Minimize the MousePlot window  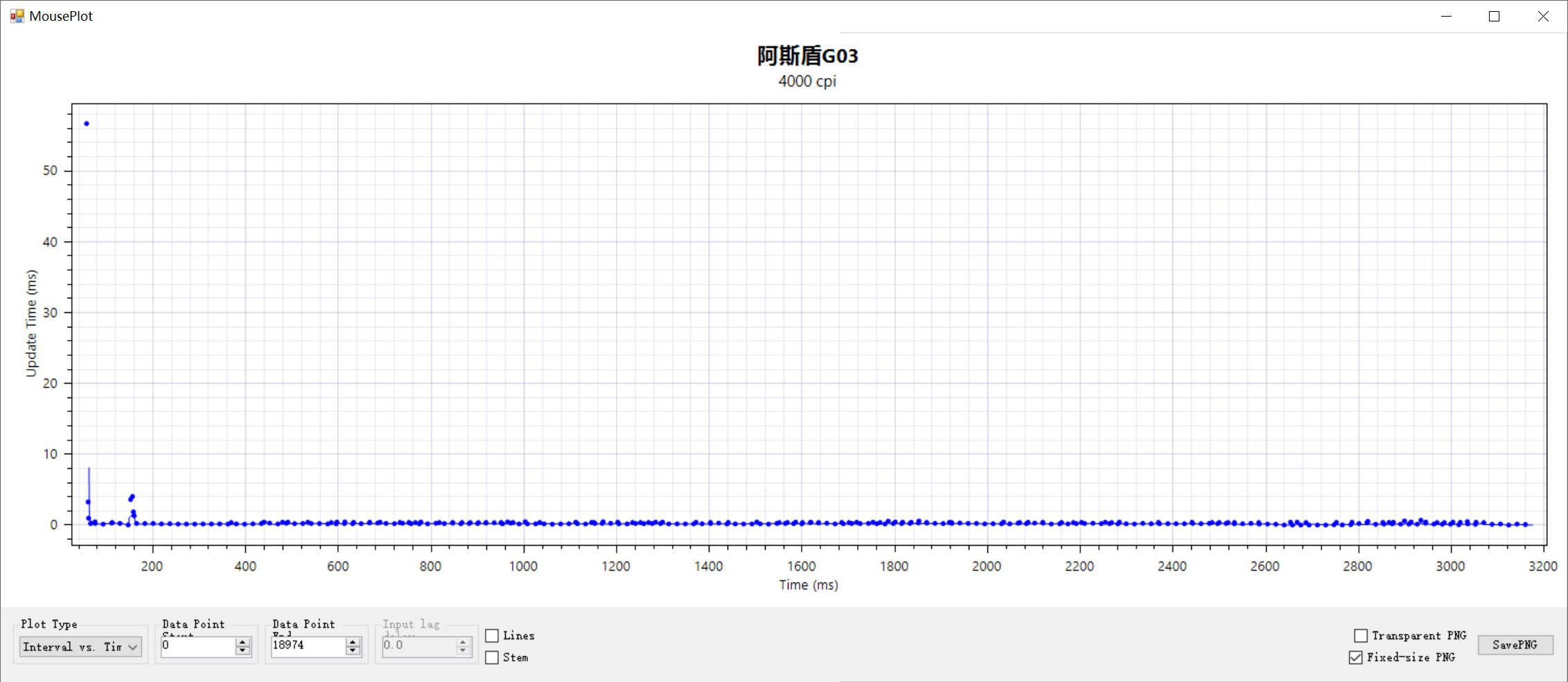pyautogui.click(x=1446, y=16)
